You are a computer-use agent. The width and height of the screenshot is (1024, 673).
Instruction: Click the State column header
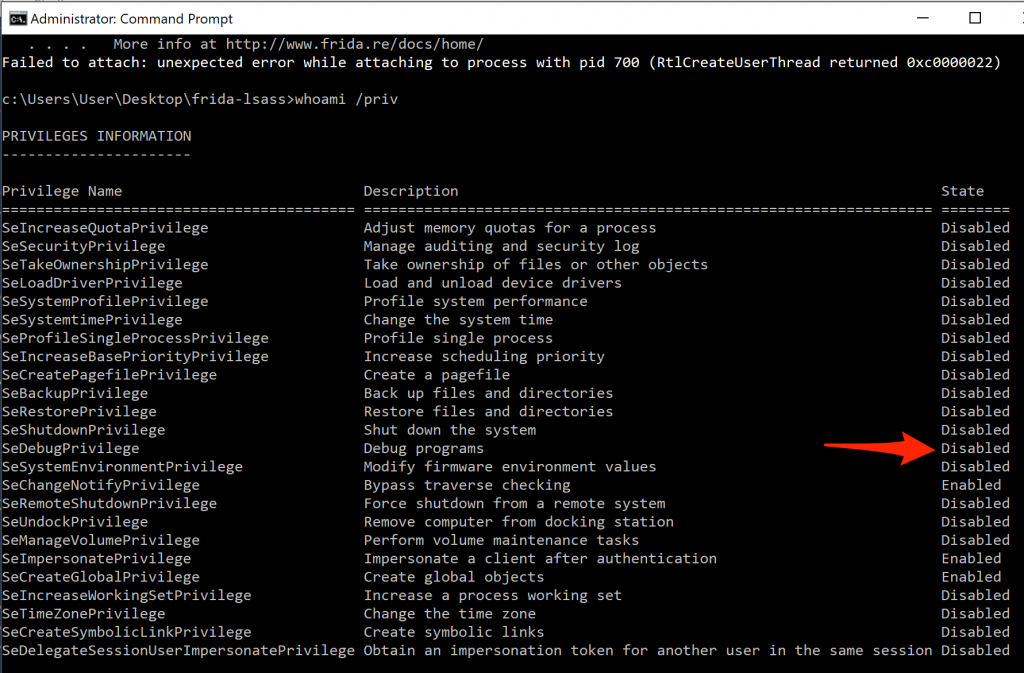[x=962, y=191]
